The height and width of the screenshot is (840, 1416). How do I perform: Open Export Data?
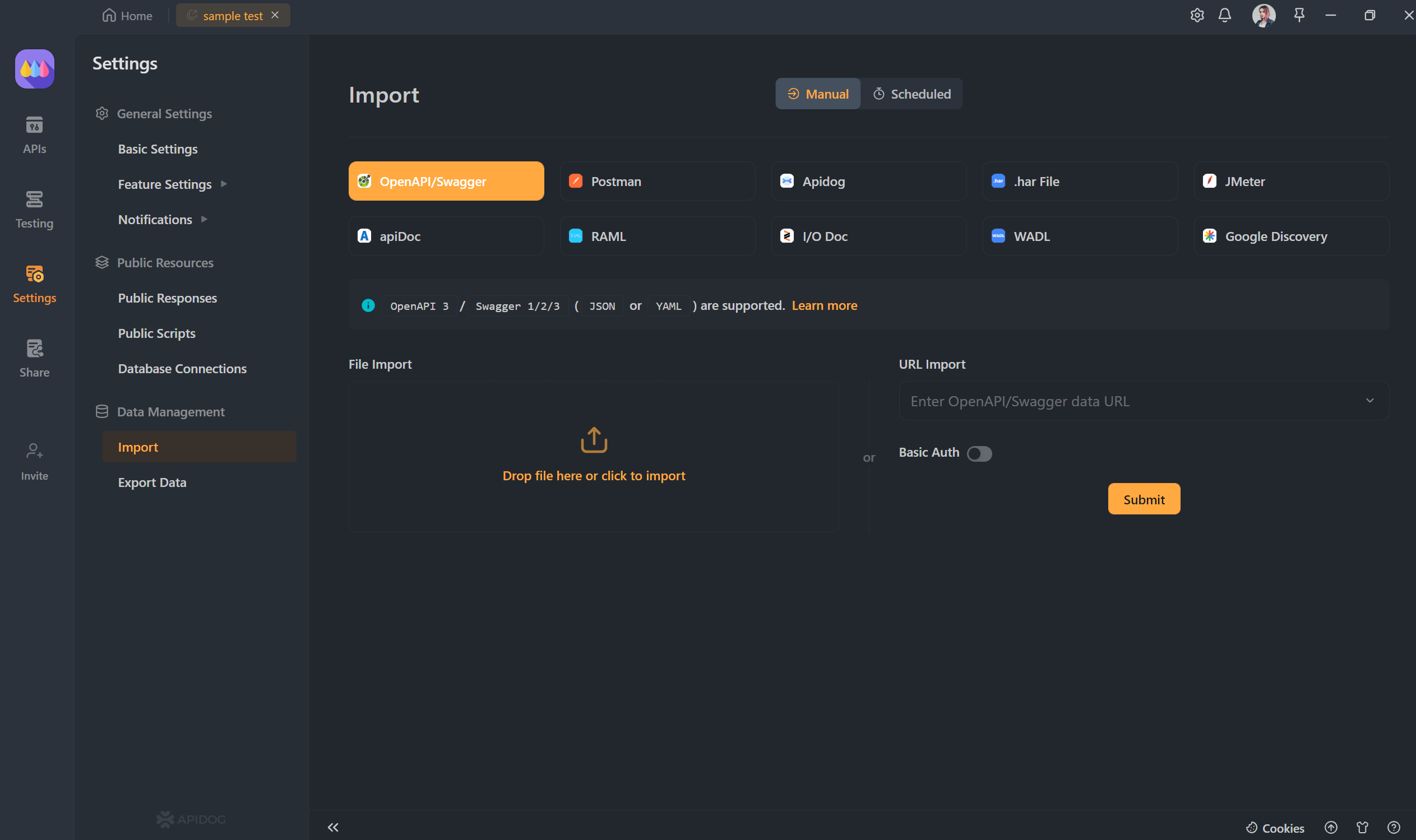(x=152, y=482)
